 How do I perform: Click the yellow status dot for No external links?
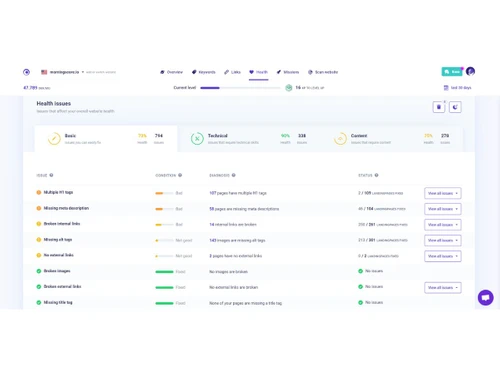39,255
